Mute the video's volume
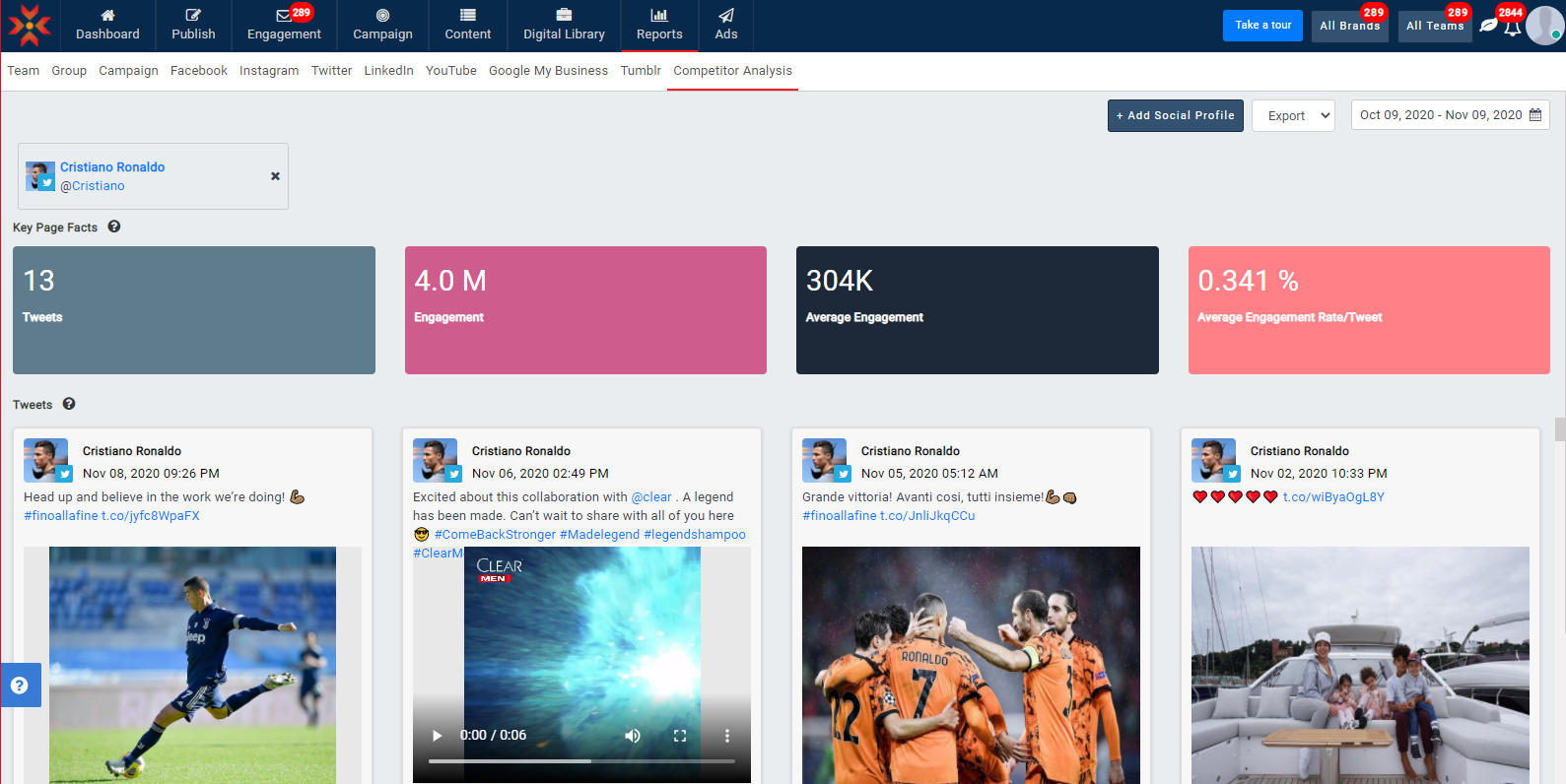1566x784 pixels. 633,736
